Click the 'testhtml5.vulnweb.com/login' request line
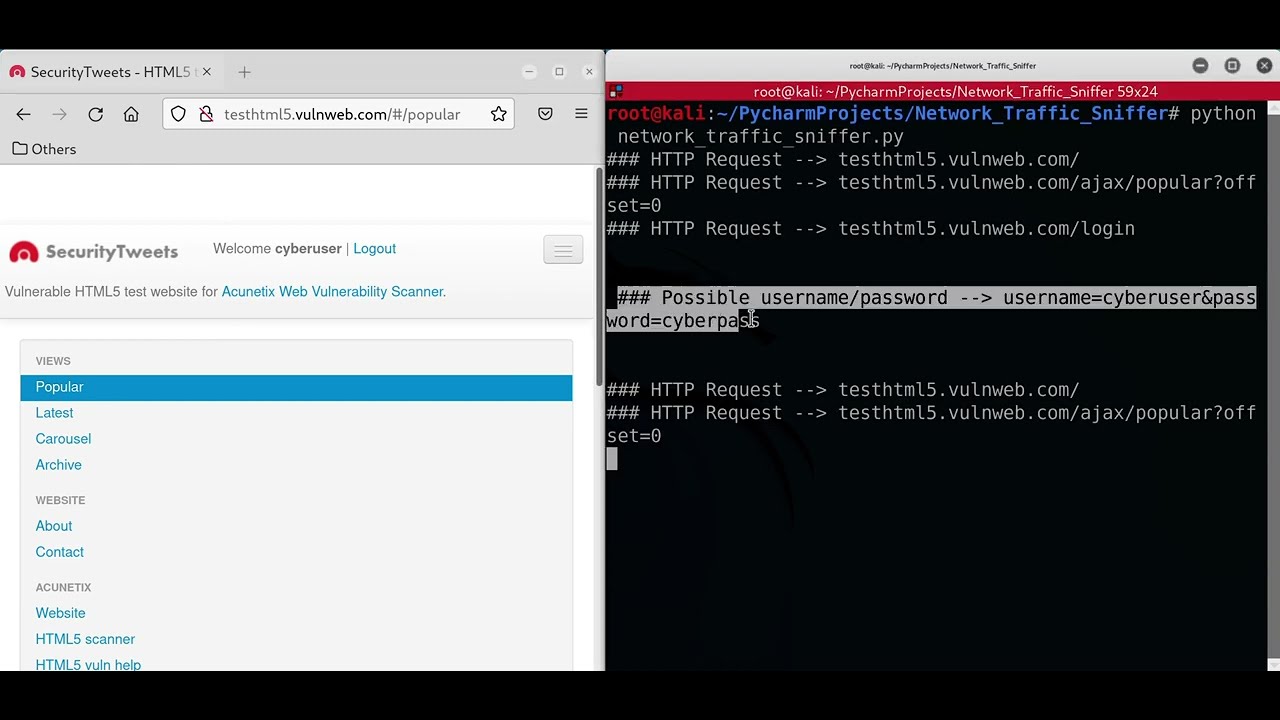This screenshot has width=1280, height=720. tap(870, 229)
